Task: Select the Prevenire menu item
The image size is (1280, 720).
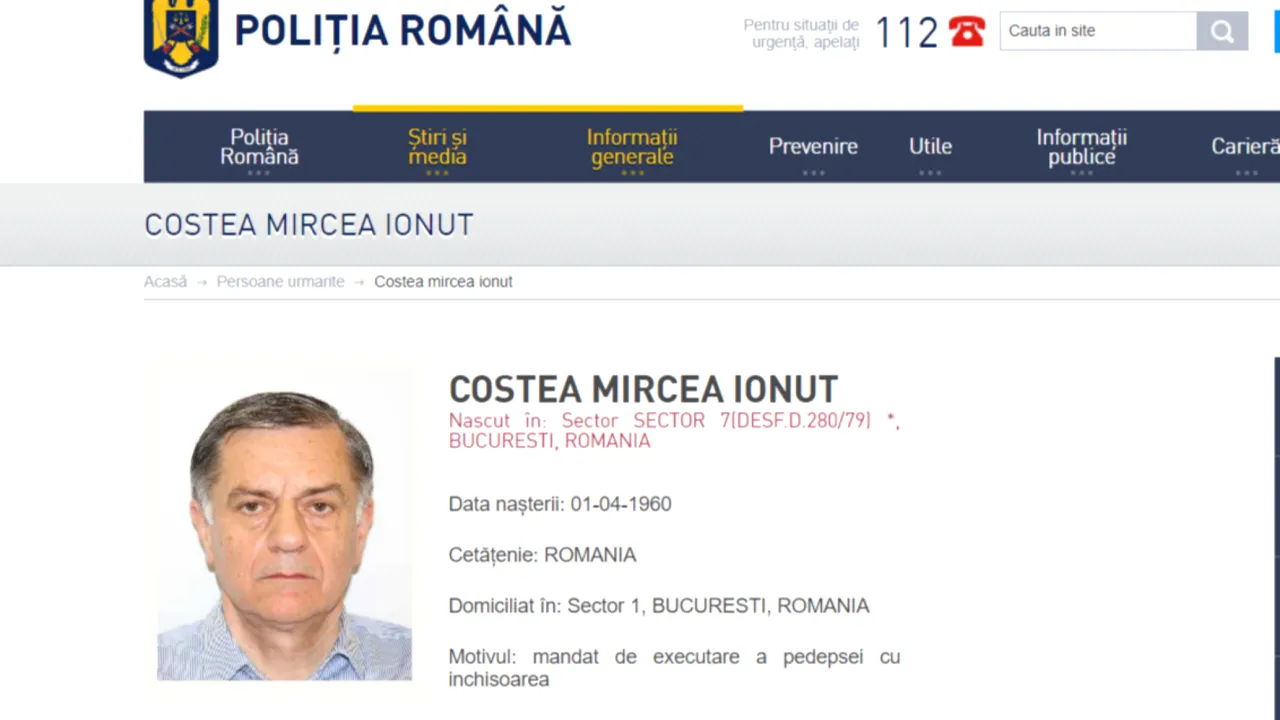Action: [812, 146]
